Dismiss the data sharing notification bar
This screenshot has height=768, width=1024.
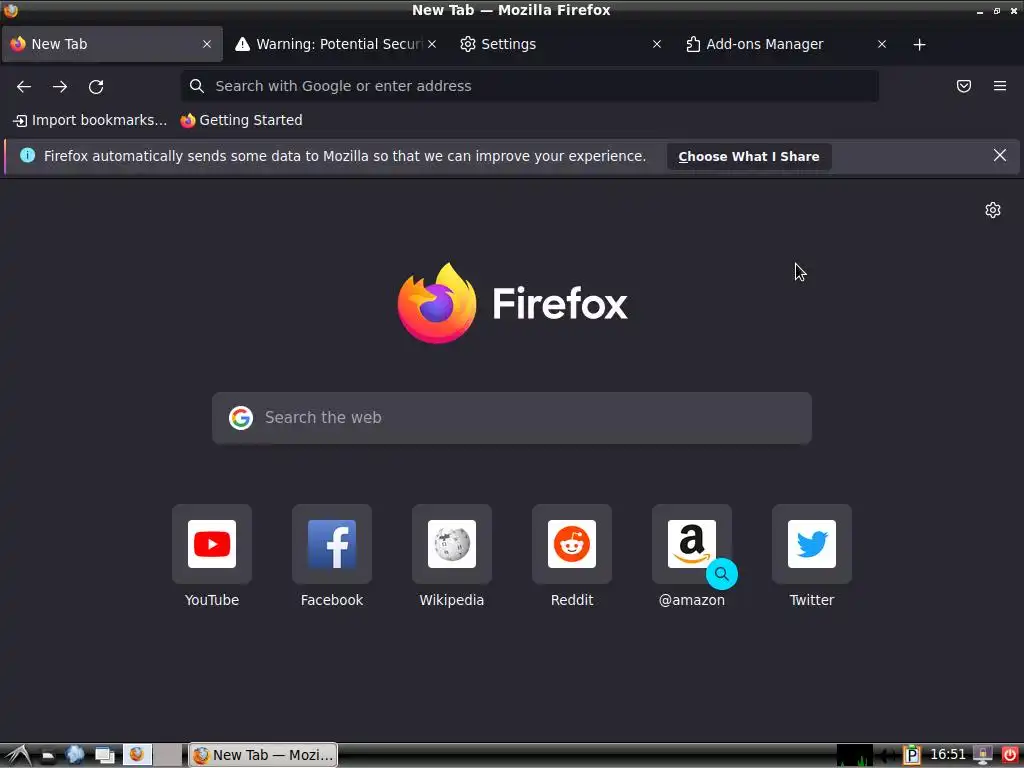(1000, 155)
